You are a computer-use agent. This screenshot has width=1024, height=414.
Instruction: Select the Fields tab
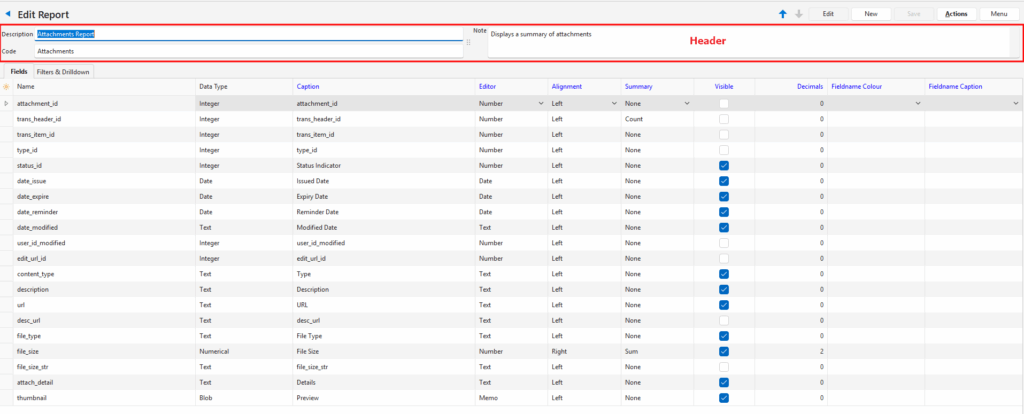(x=18, y=72)
